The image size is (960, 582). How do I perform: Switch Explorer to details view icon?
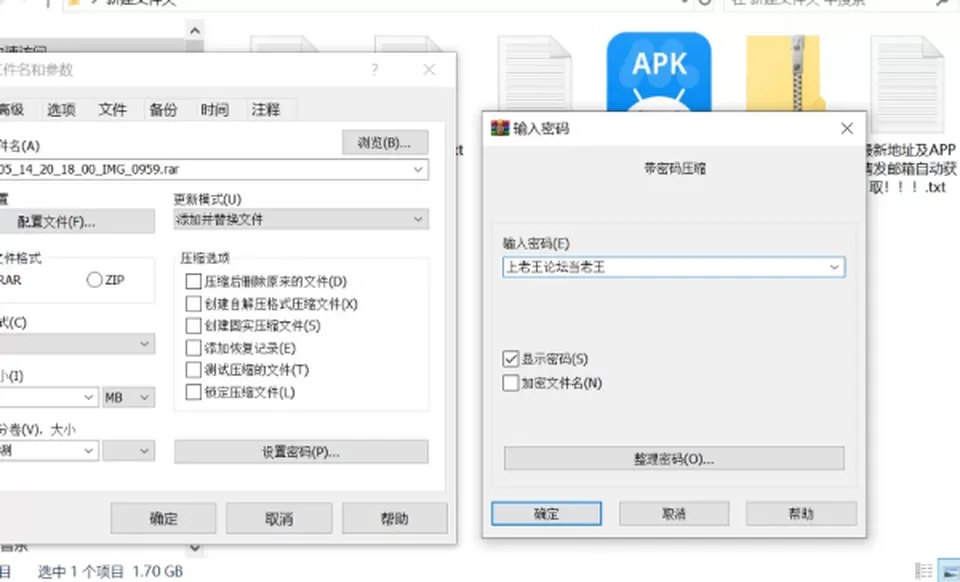pyautogui.click(x=924, y=570)
